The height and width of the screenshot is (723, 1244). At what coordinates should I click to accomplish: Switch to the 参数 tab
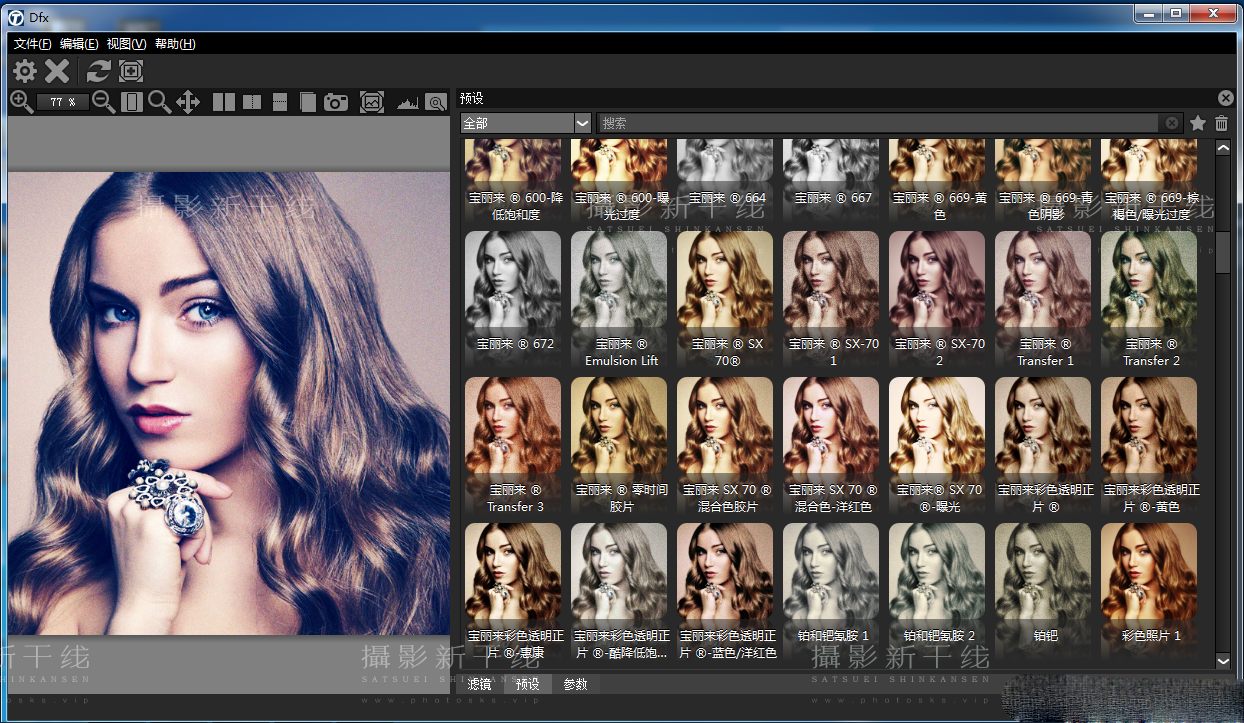pyautogui.click(x=576, y=684)
